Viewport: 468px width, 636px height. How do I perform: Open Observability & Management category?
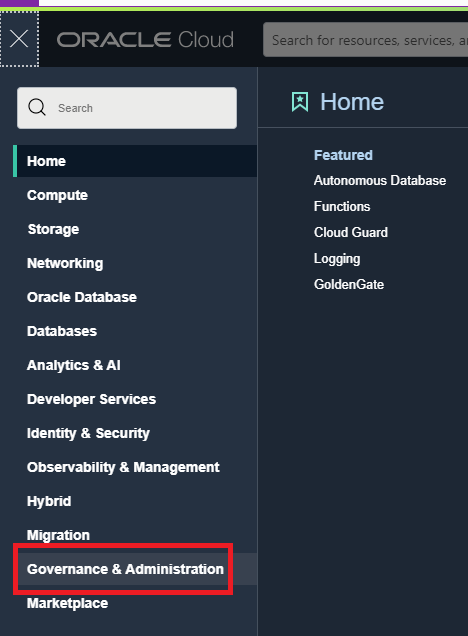[123, 467]
